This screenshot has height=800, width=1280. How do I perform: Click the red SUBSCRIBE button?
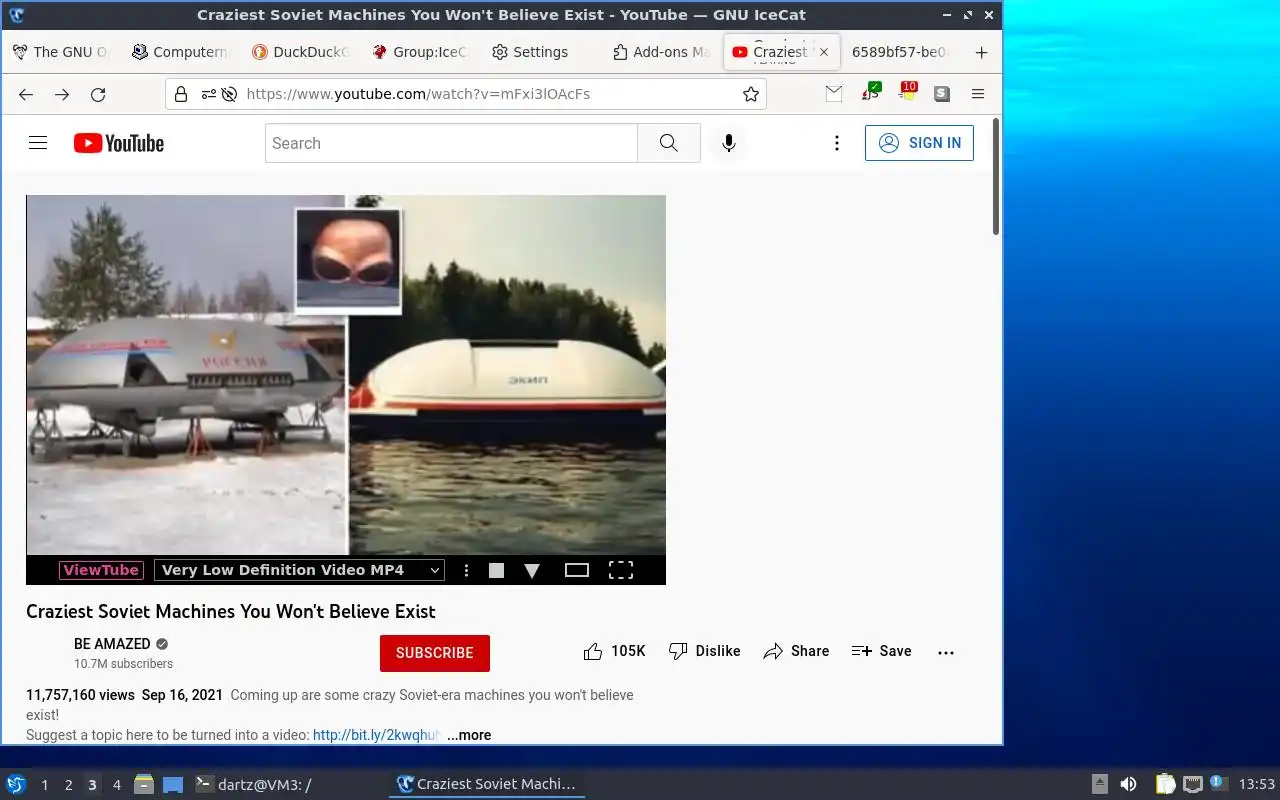click(435, 653)
